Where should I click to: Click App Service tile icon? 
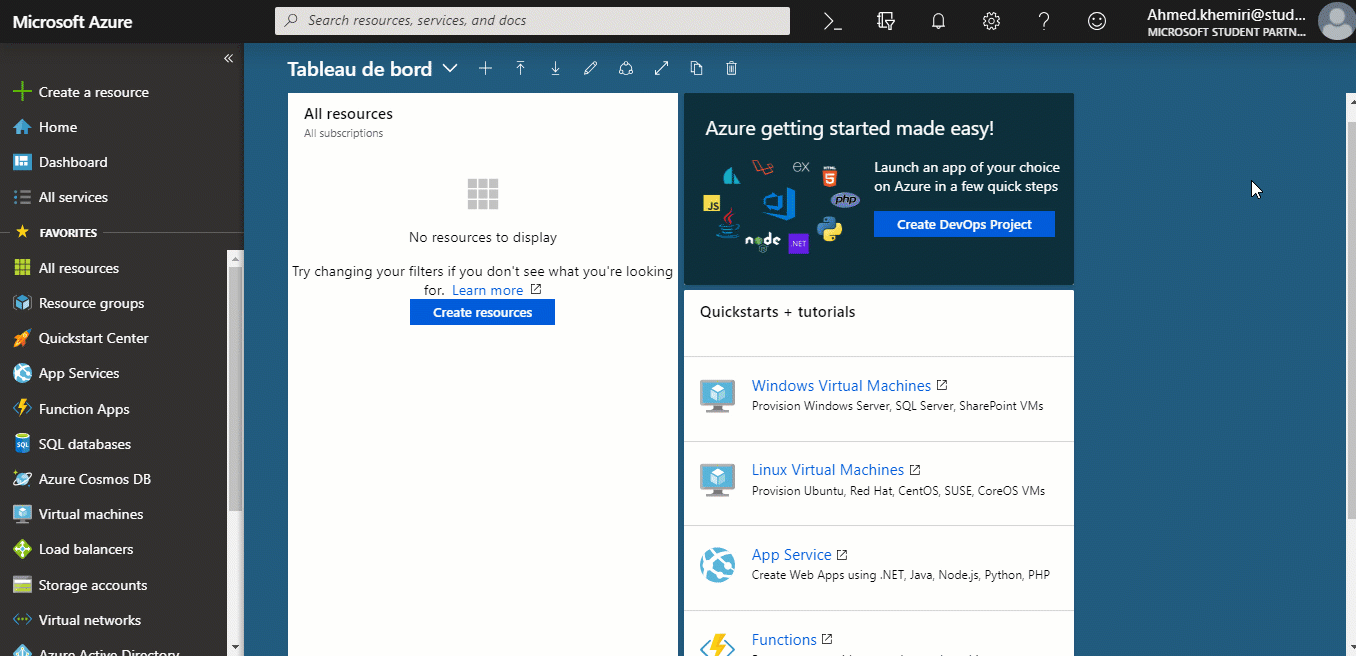[718, 565]
